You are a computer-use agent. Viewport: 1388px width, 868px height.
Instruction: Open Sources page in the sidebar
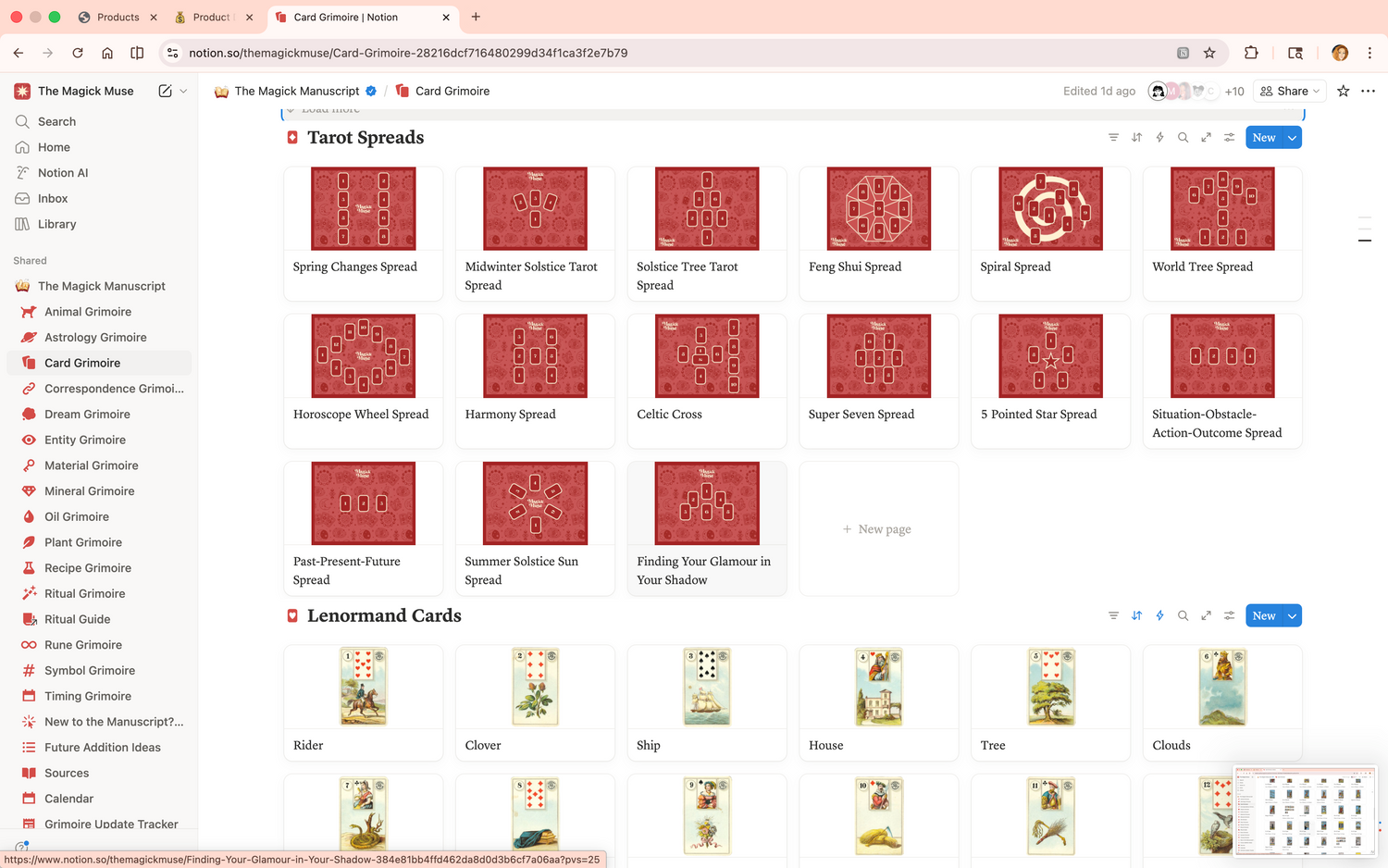pos(99,773)
